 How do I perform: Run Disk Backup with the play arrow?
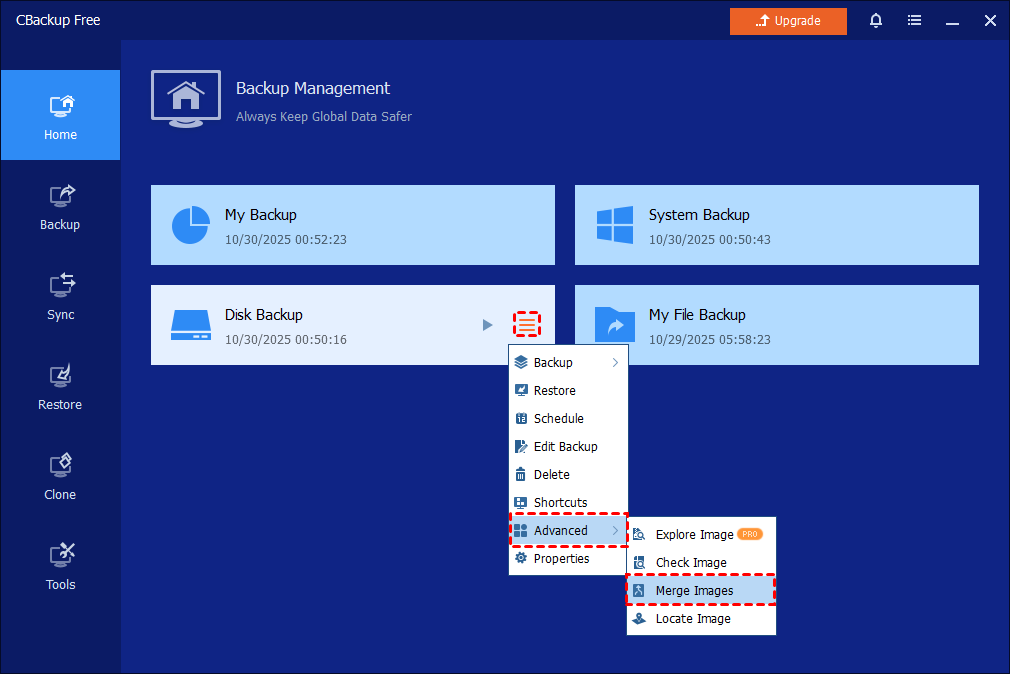(x=487, y=324)
